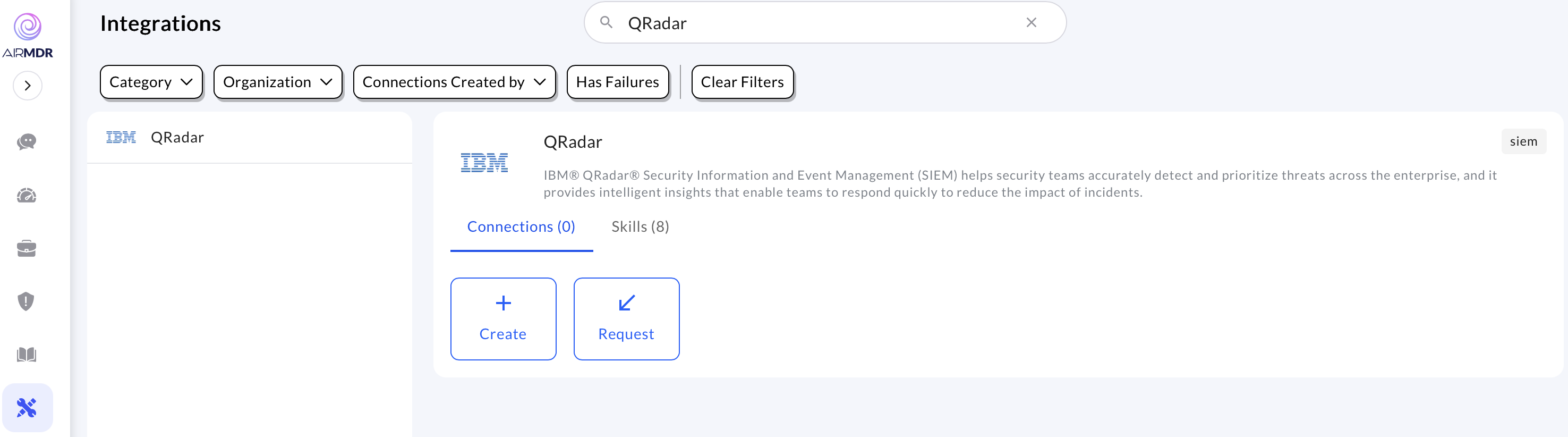Expand the Organization filter dropdown
The height and width of the screenshot is (437, 1568).
(x=278, y=82)
